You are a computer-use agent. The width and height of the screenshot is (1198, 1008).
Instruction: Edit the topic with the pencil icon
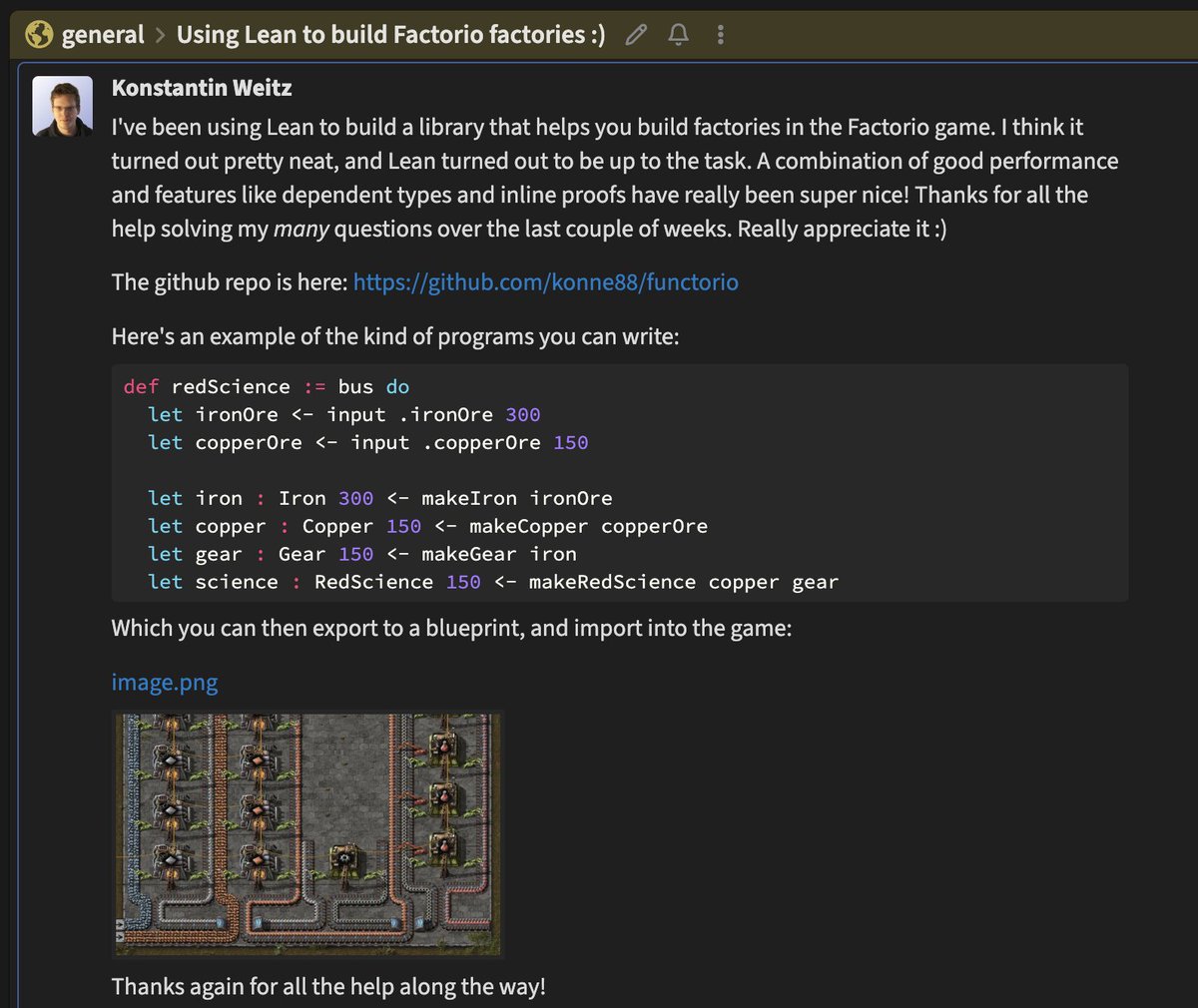pyautogui.click(x=636, y=35)
